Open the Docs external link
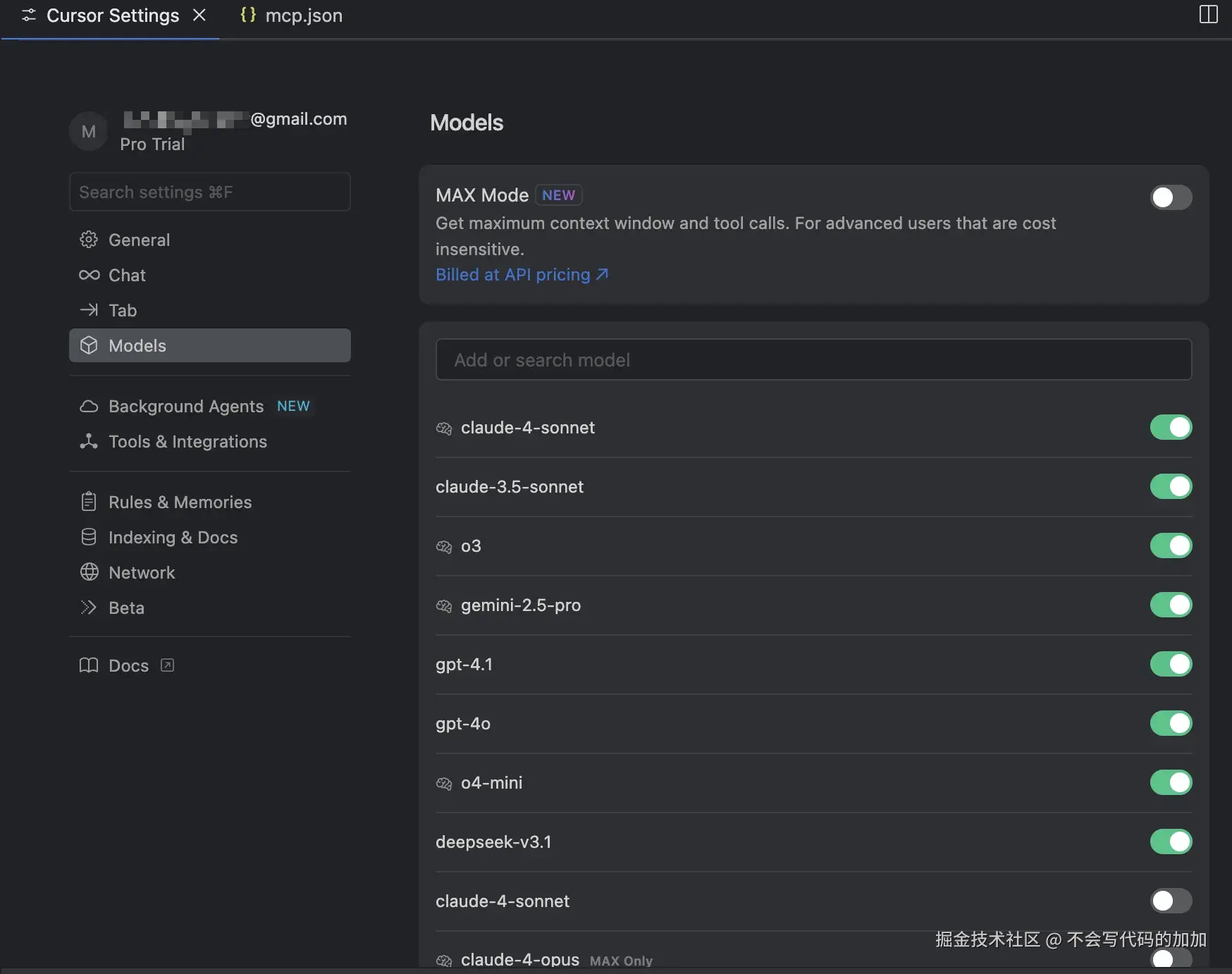 128,665
